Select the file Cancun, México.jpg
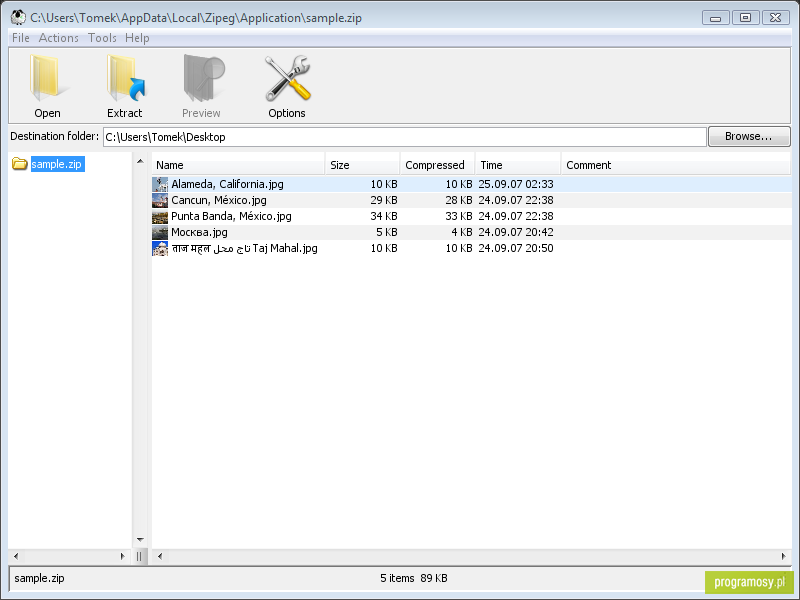The image size is (800, 600). pyautogui.click(x=219, y=200)
